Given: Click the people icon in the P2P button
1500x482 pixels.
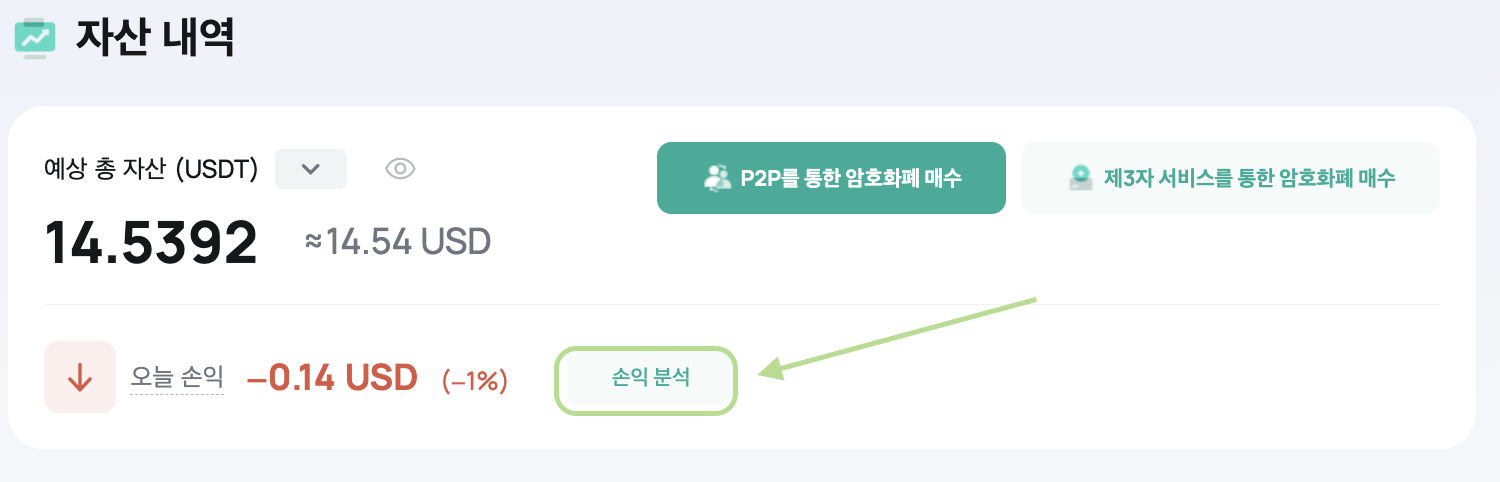Looking at the screenshot, I should [718, 178].
